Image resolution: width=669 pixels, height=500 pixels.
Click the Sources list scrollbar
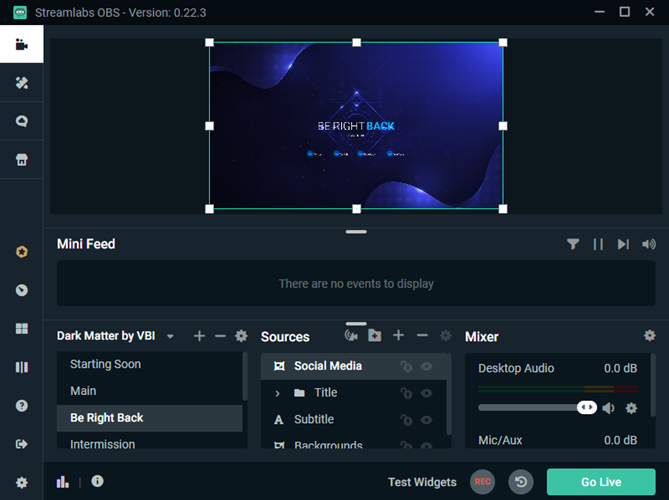[x=448, y=395]
